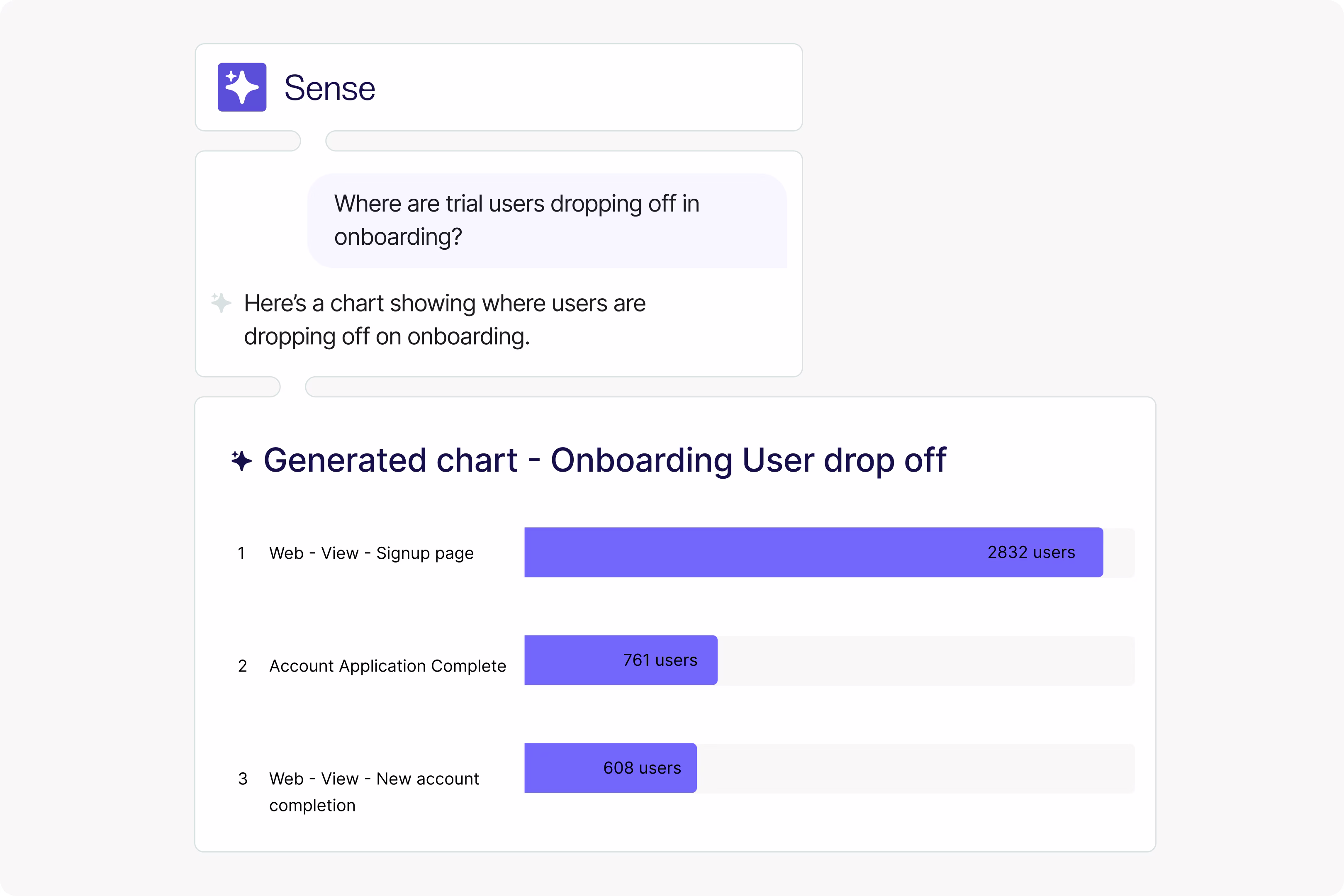Click step number 3 in the chart
The height and width of the screenshot is (896, 1344).
(242, 778)
